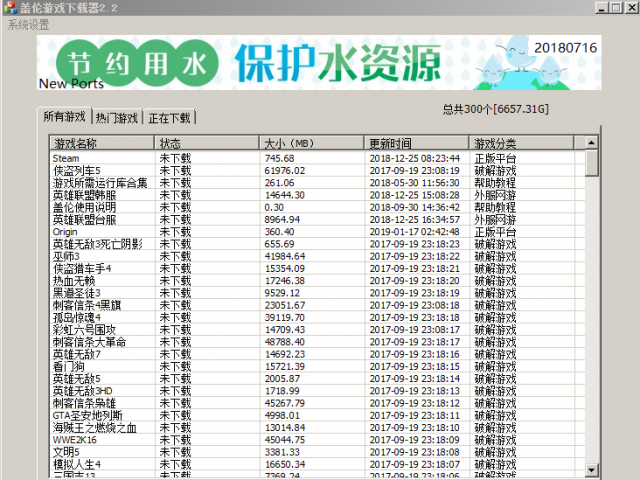Viewport: 640px width, 480px height.
Task: Select the 英雄无敌7 row
Action: 316,354
